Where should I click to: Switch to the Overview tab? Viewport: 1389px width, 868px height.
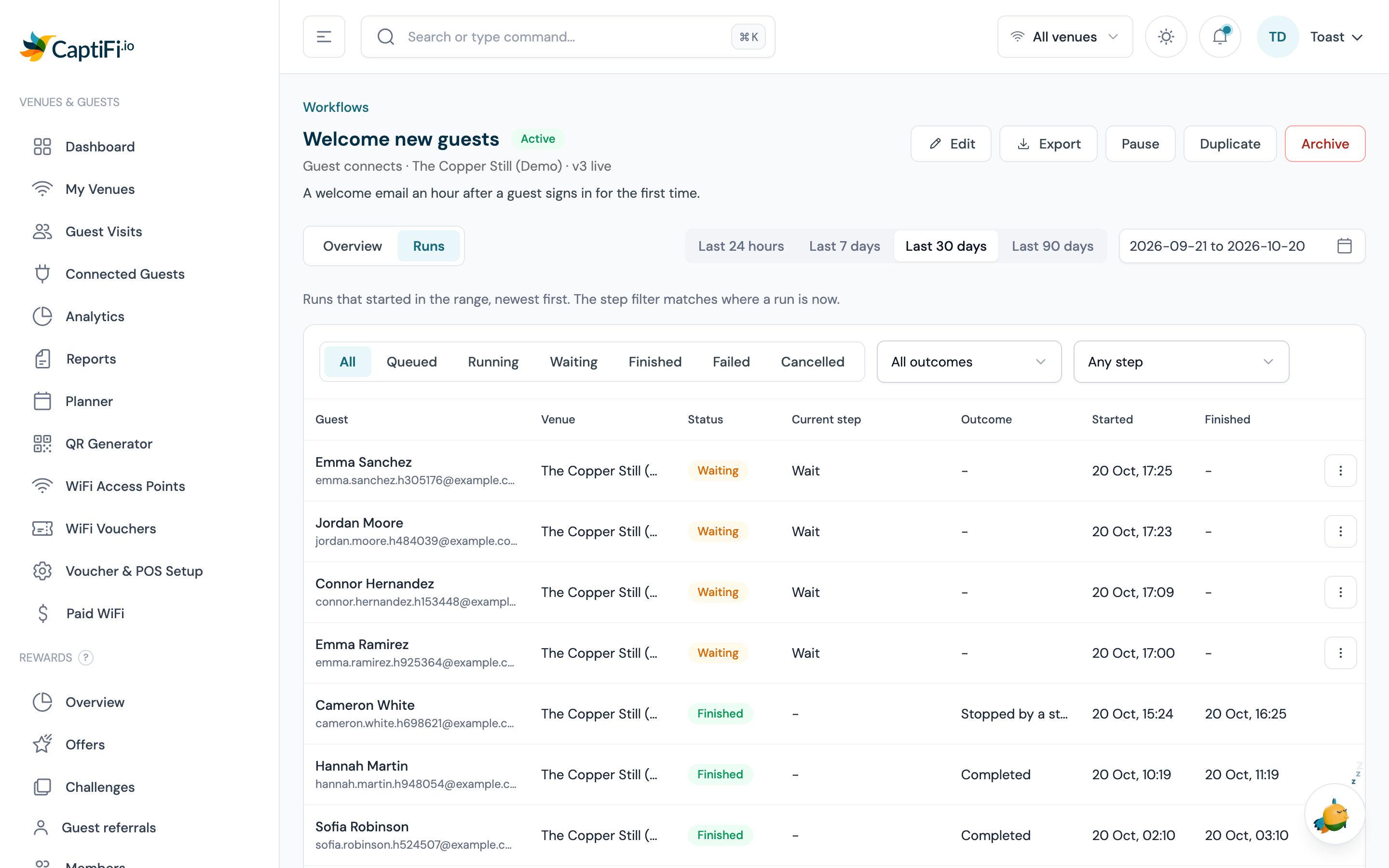tap(353, 246)
